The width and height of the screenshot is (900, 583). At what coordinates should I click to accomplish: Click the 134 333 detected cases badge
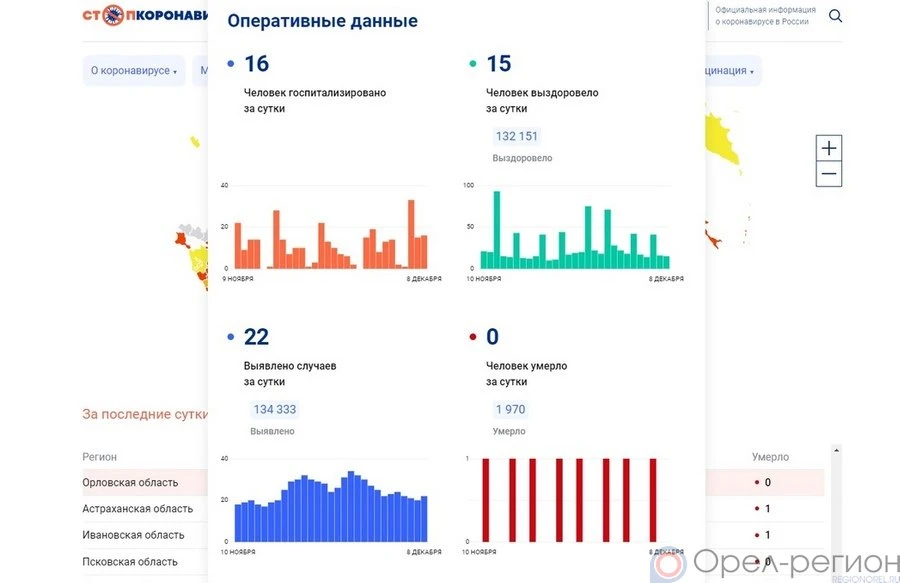[x=275, y=410]
